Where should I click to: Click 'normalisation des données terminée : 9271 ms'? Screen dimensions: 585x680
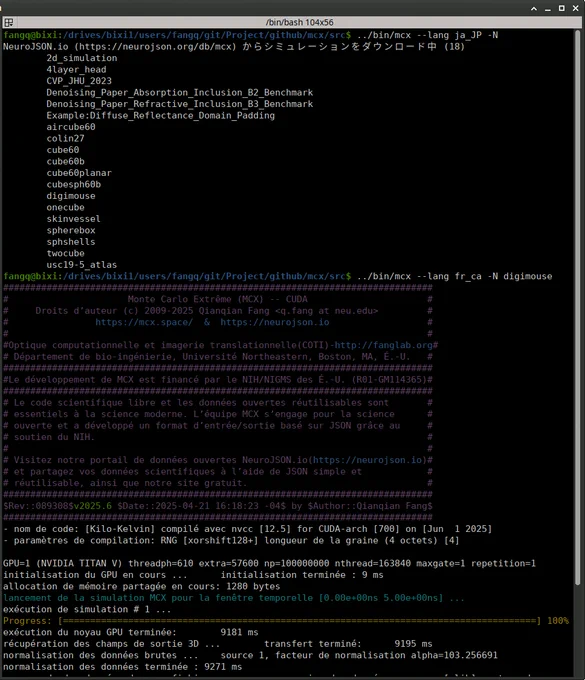[122, 667]
